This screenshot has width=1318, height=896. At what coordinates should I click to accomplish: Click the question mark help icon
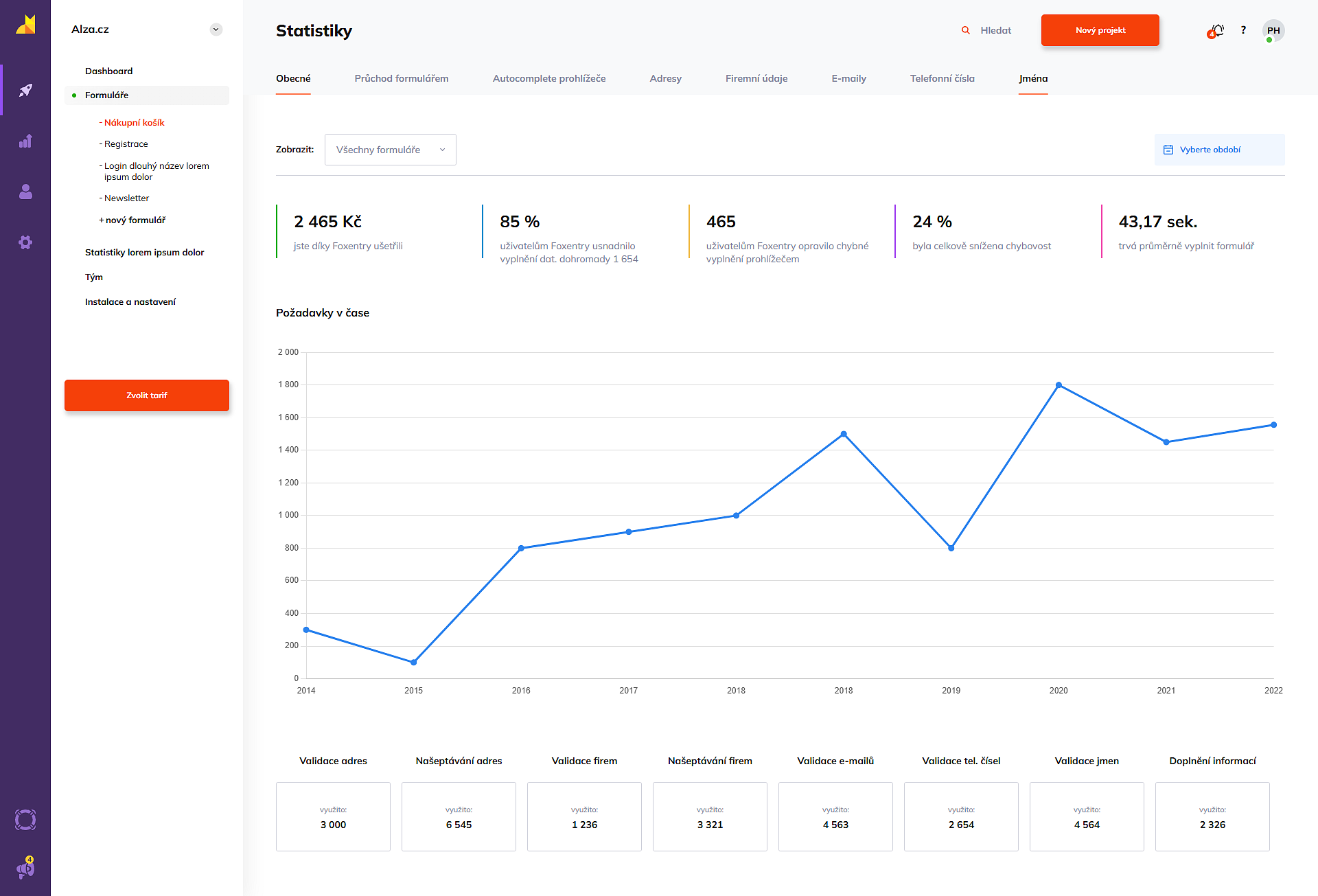point(1243,30)
